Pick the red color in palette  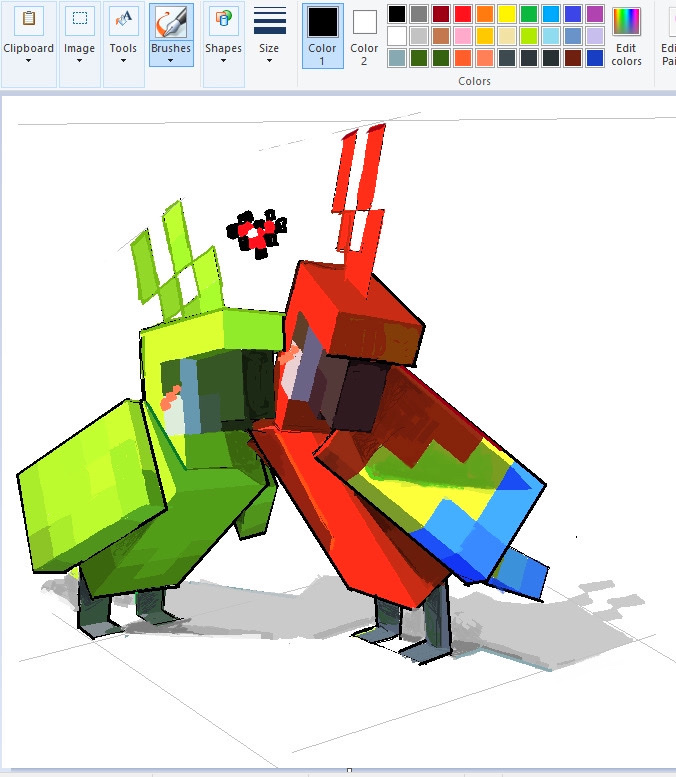coord(463,14)
